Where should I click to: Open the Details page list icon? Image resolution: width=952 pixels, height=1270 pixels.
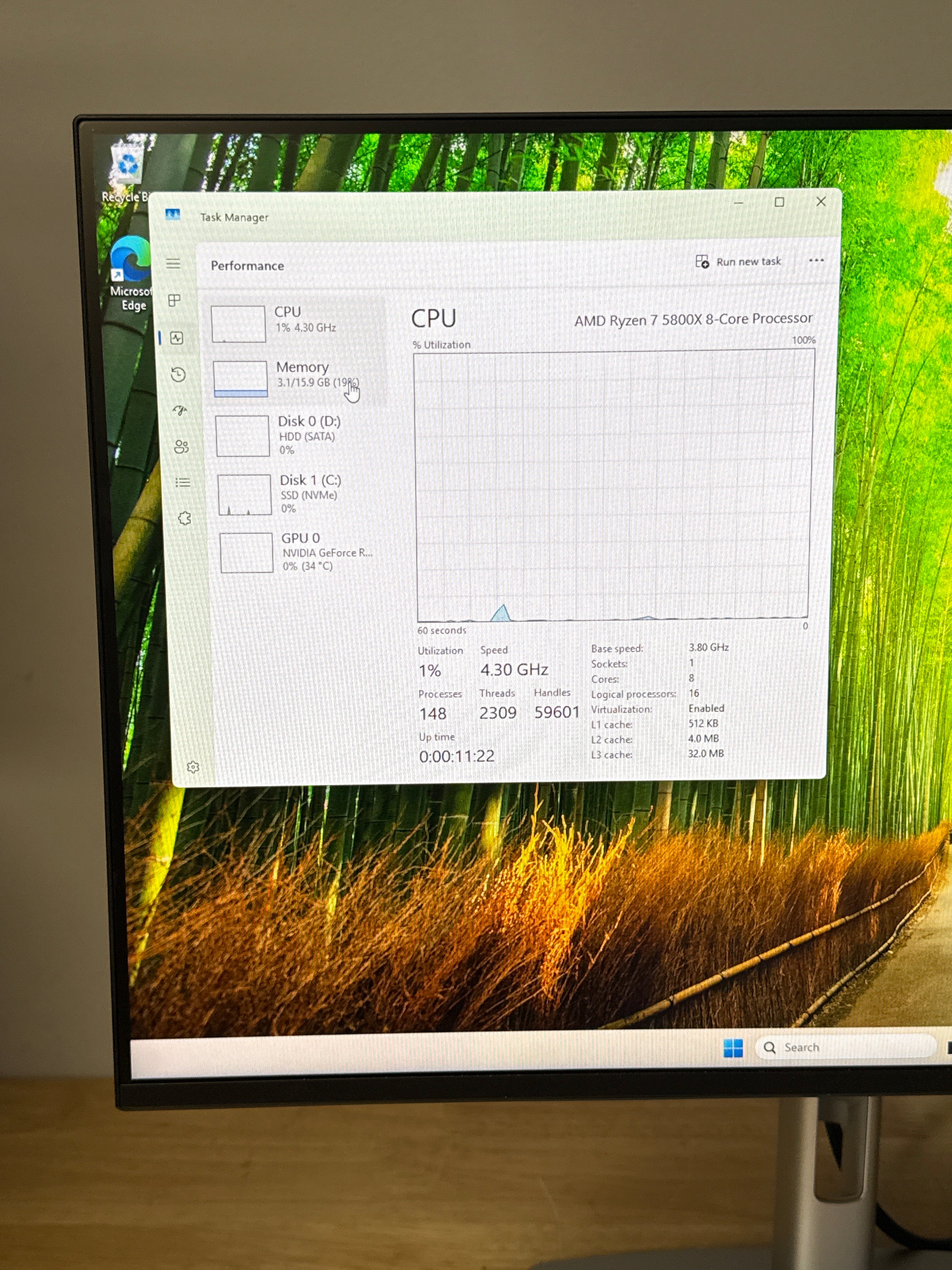tap(183, 482)
